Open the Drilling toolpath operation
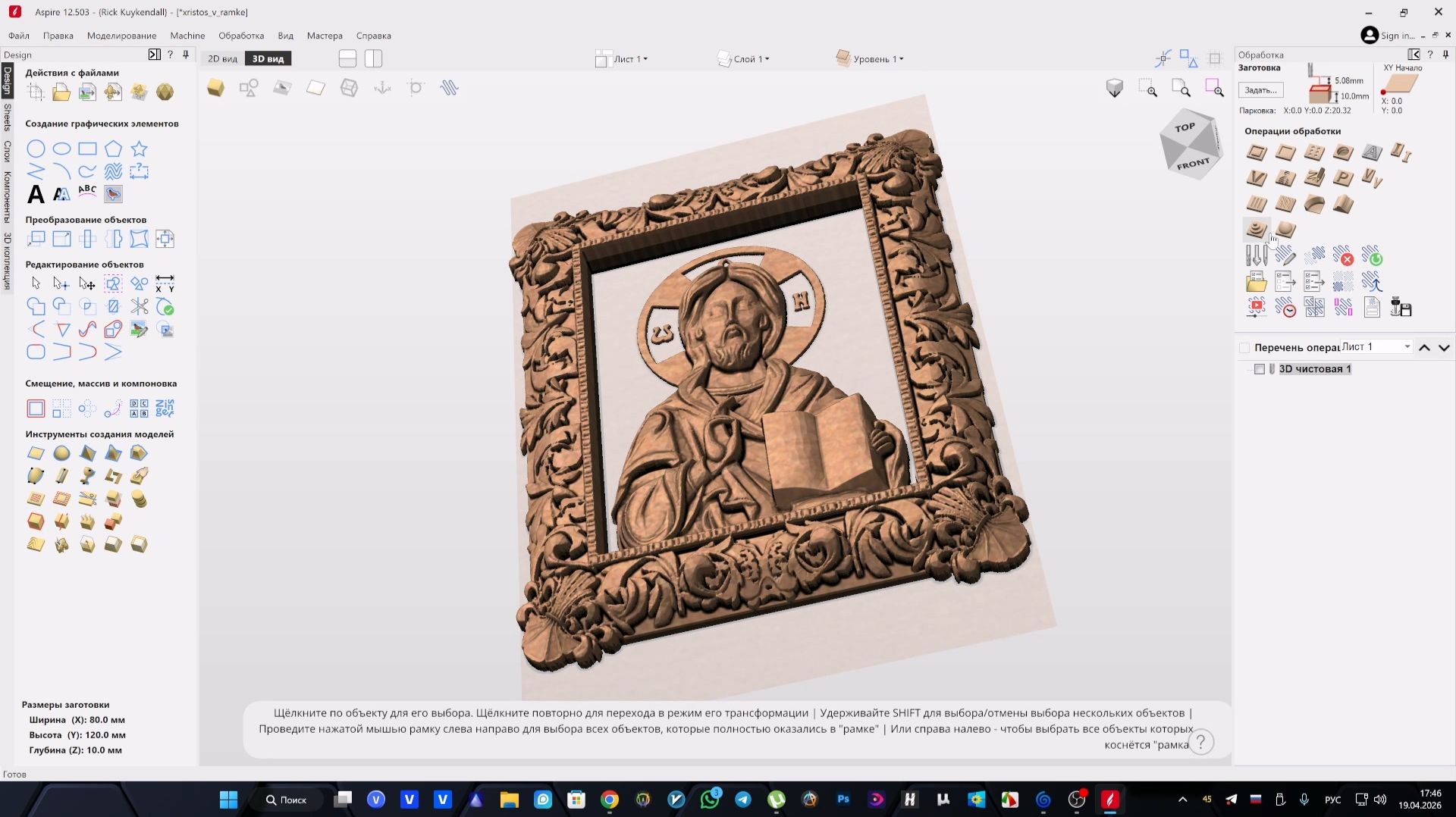Viewport: 1456px width, 817px height. click(1314, 153)
